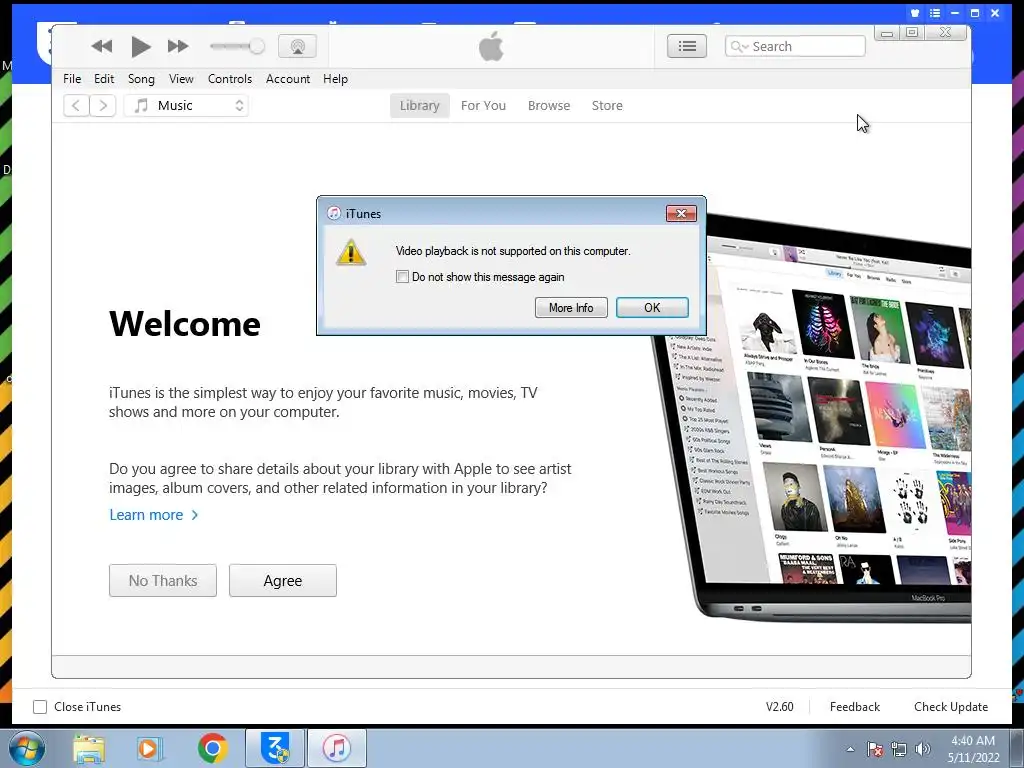Open File Explorer from the taskbar
The image size is (1024, 768).
[x=89, y=748]
